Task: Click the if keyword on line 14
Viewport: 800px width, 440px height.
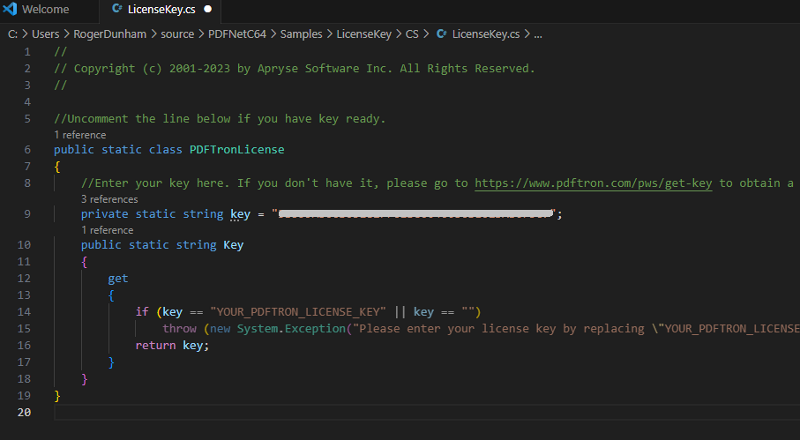Action: pos(142,312)
